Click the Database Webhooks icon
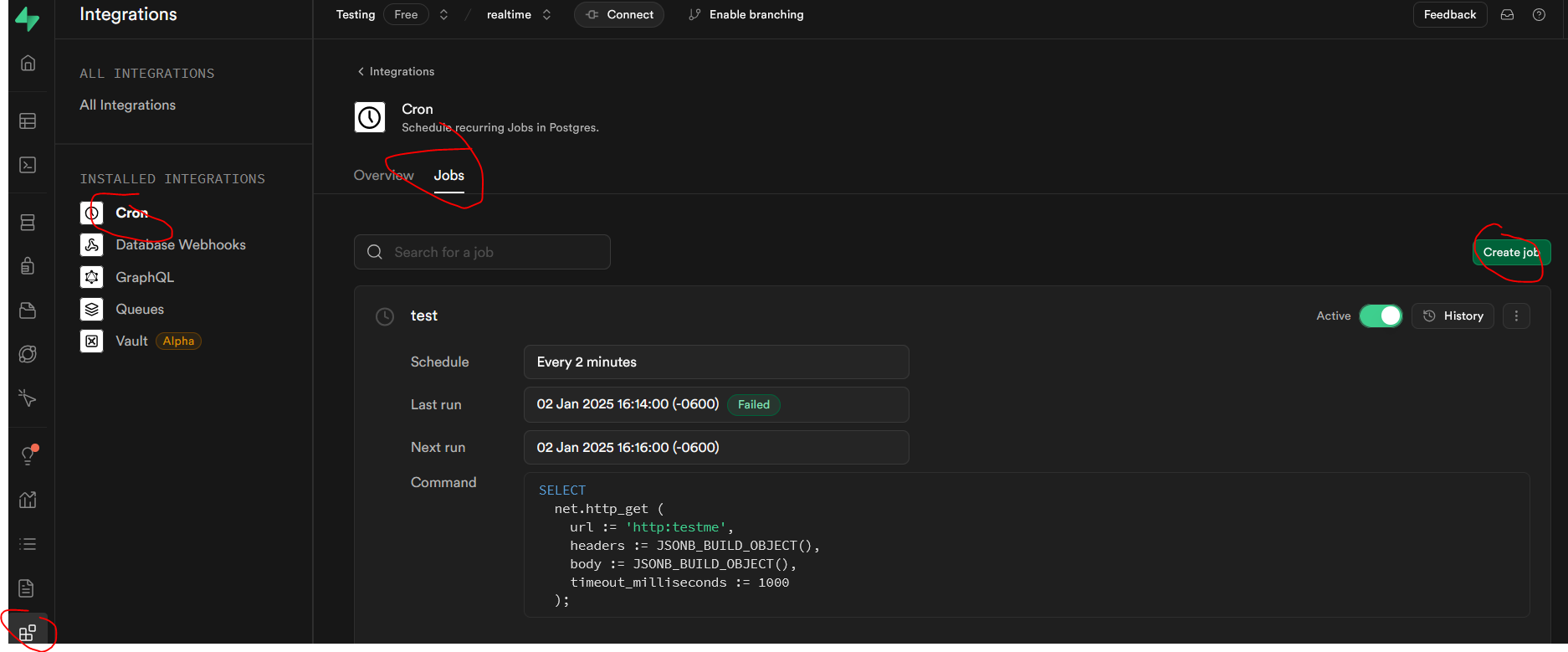 pos(92,244)
